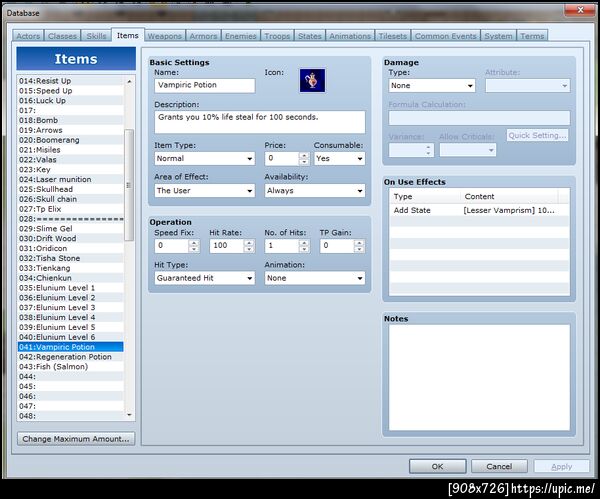The image size is (600, 499).
Task: Click the Content column header
Action: pyautogui.click(x=509, y=196)
